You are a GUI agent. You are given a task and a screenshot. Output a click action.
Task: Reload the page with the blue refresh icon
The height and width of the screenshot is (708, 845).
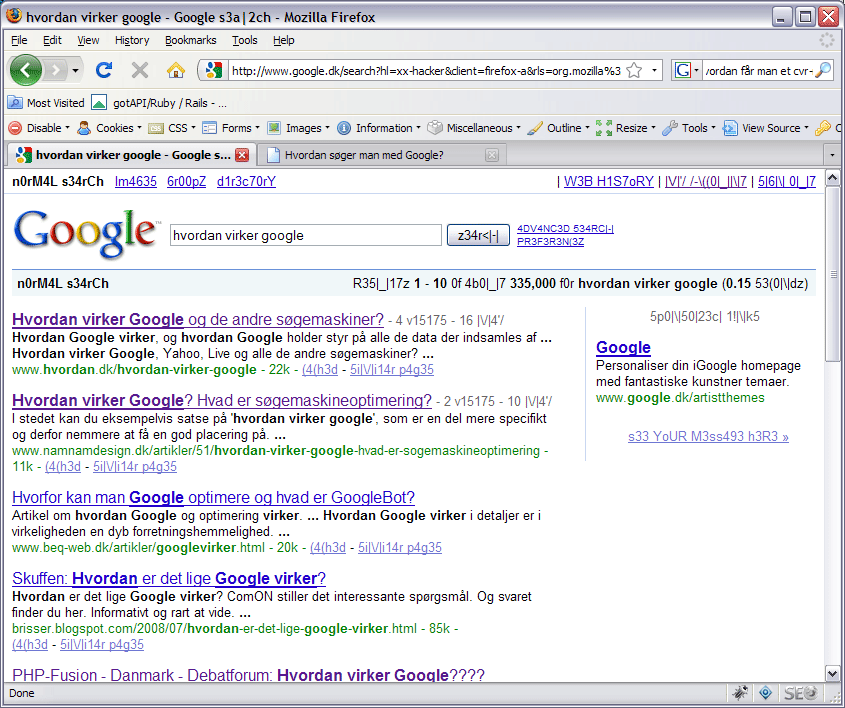click(x=104, y=70)
